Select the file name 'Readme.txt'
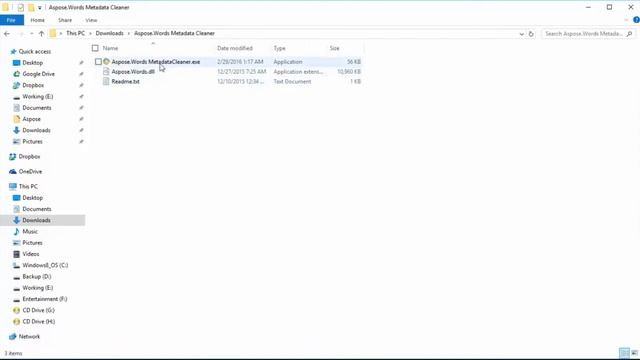 tap(125, 81)
